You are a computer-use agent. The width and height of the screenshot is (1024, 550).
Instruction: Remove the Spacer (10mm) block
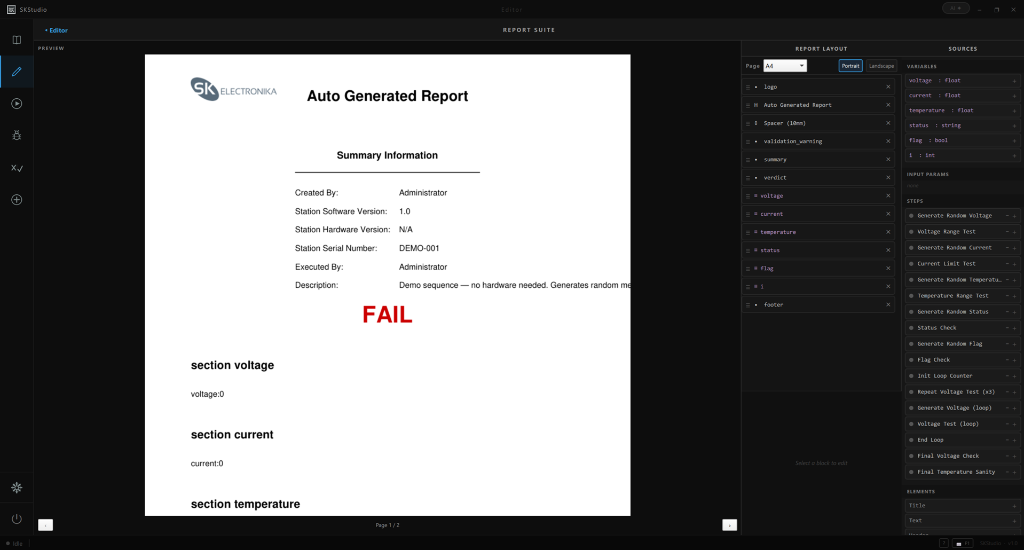click(x=888, y=123)
